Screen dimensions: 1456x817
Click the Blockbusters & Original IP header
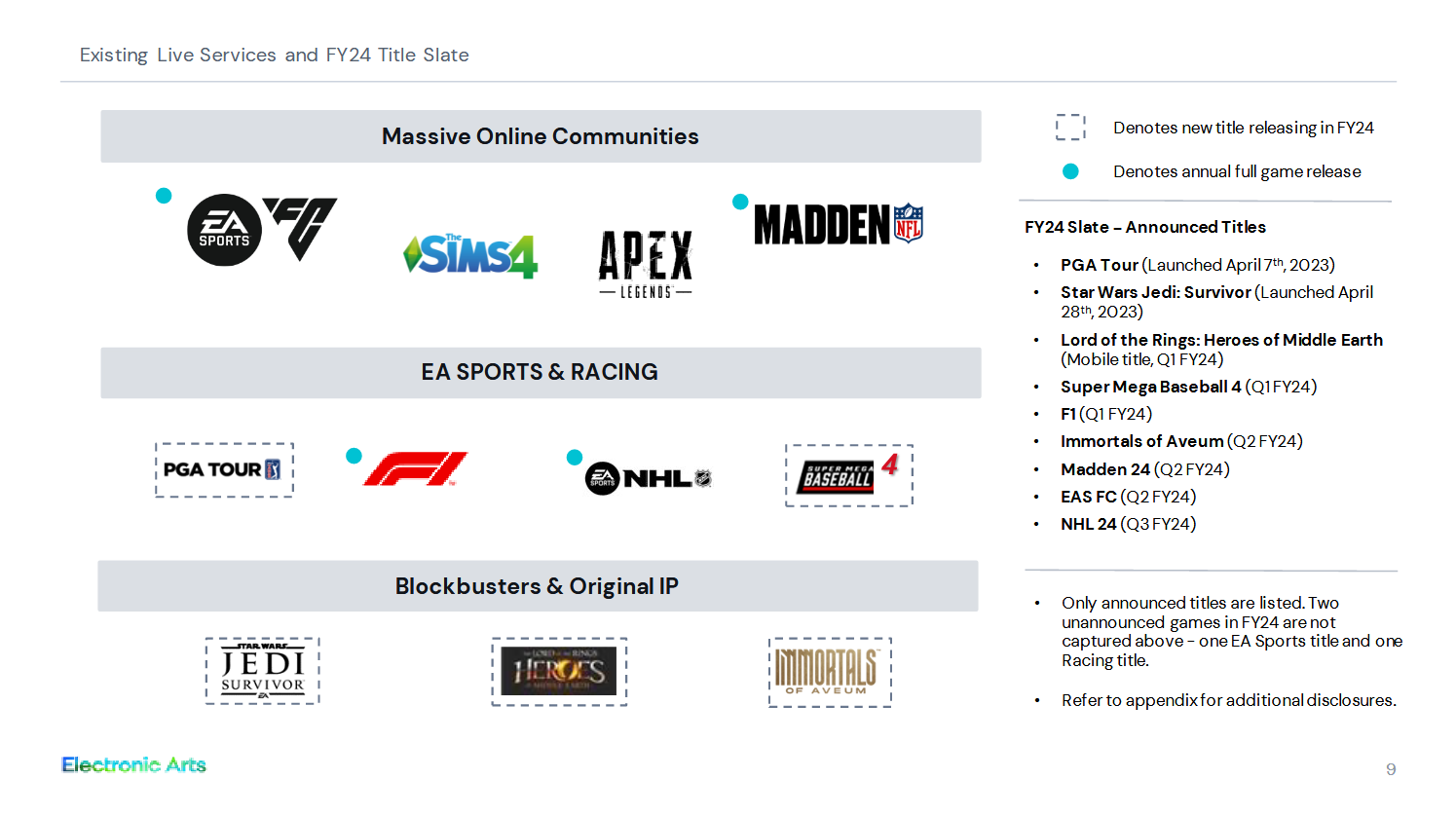pyautogui.click(x=538, y=586)
